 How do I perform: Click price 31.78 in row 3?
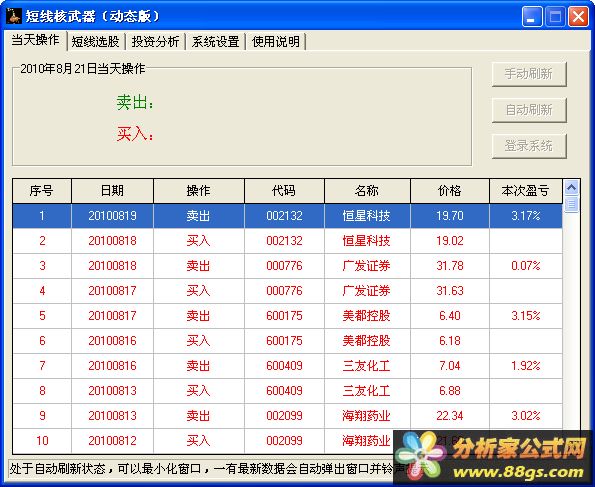coord(450,266)
